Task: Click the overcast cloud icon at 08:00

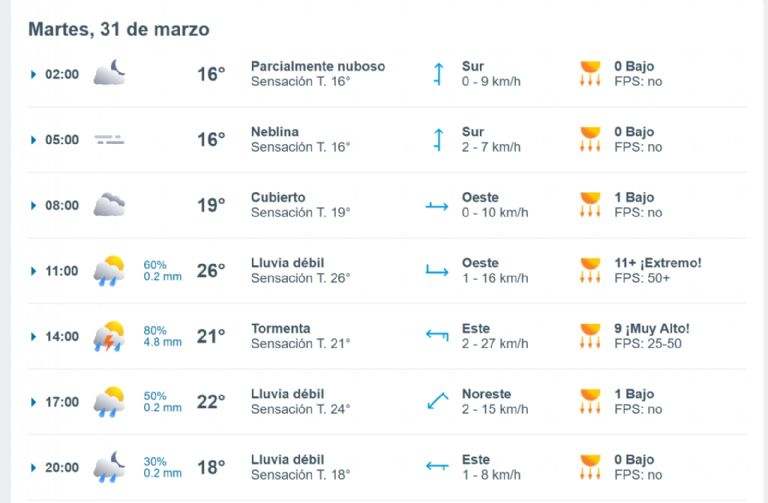Action: point(109,205)
